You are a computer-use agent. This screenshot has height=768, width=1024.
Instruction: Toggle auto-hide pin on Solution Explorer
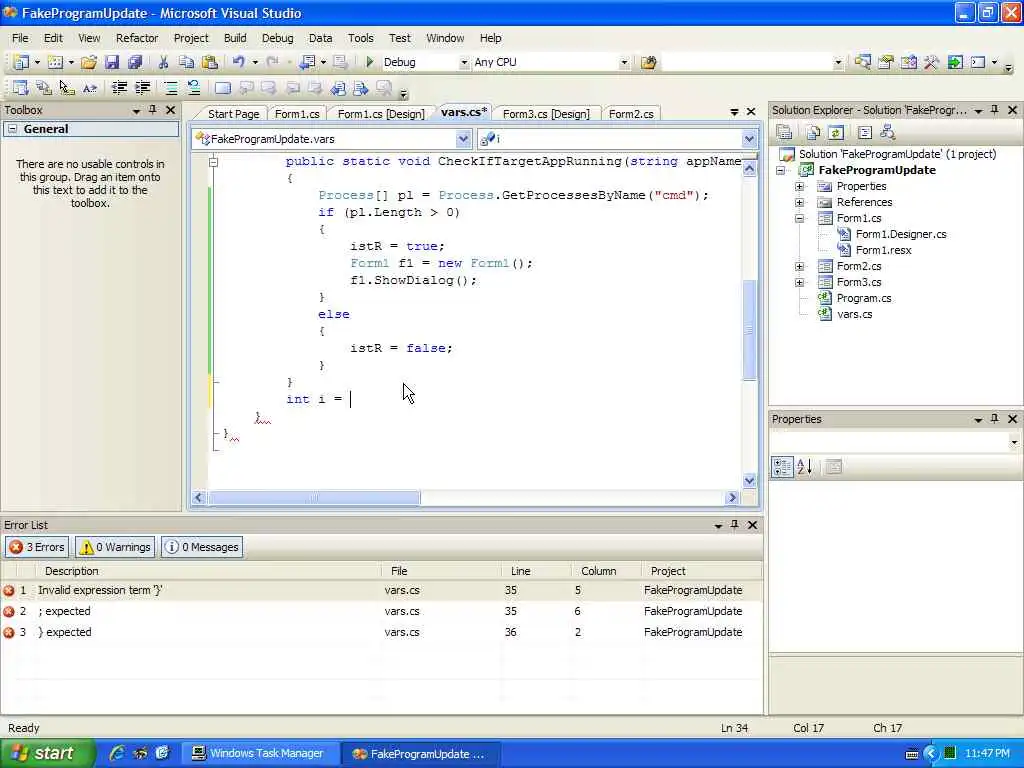[x=995, y=110]
